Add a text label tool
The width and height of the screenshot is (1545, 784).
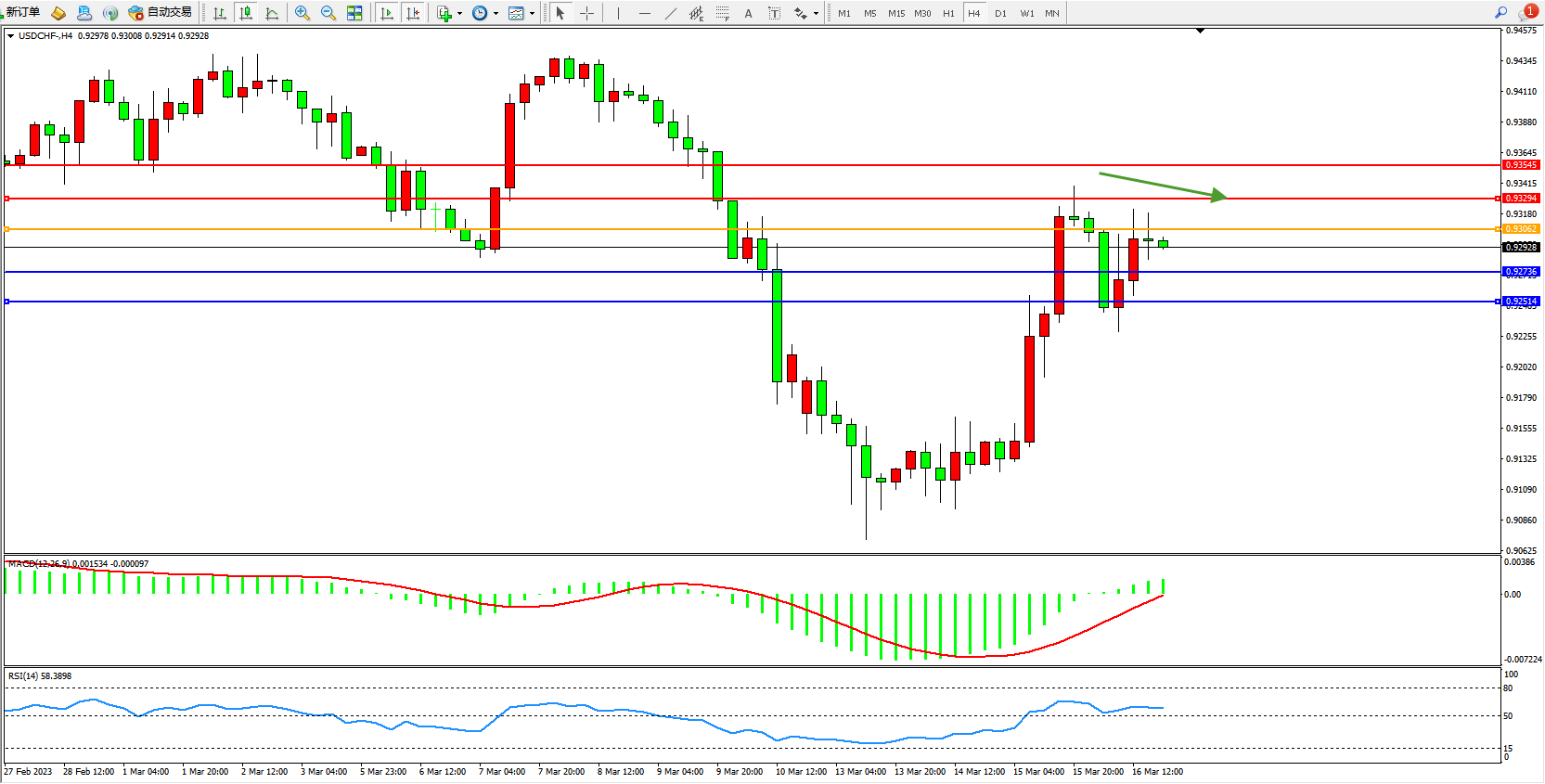[x=748, y=13]
